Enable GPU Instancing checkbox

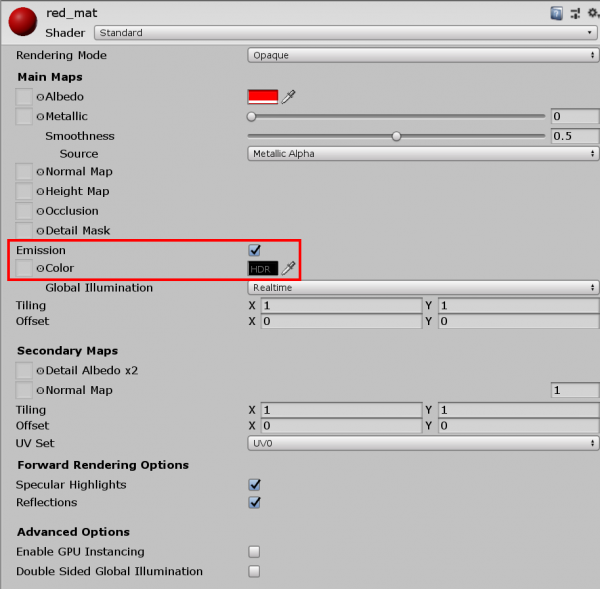tap(254, 551)
